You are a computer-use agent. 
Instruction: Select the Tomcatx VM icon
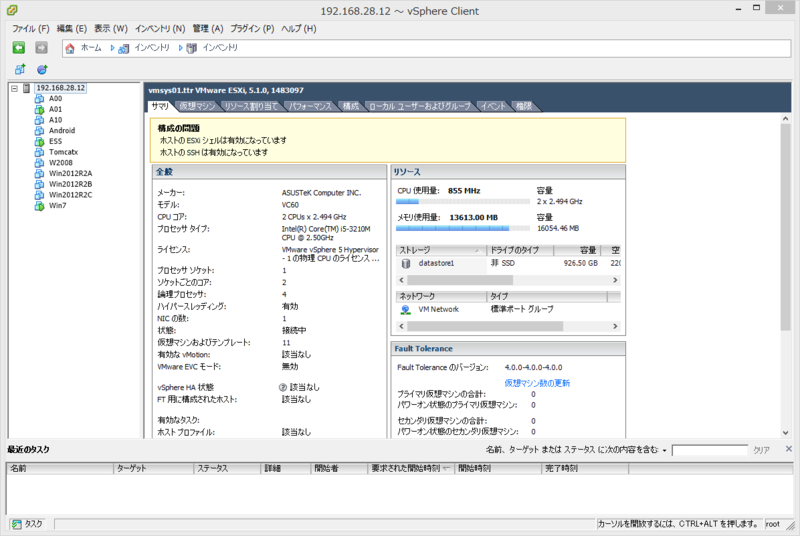[39, 152]
